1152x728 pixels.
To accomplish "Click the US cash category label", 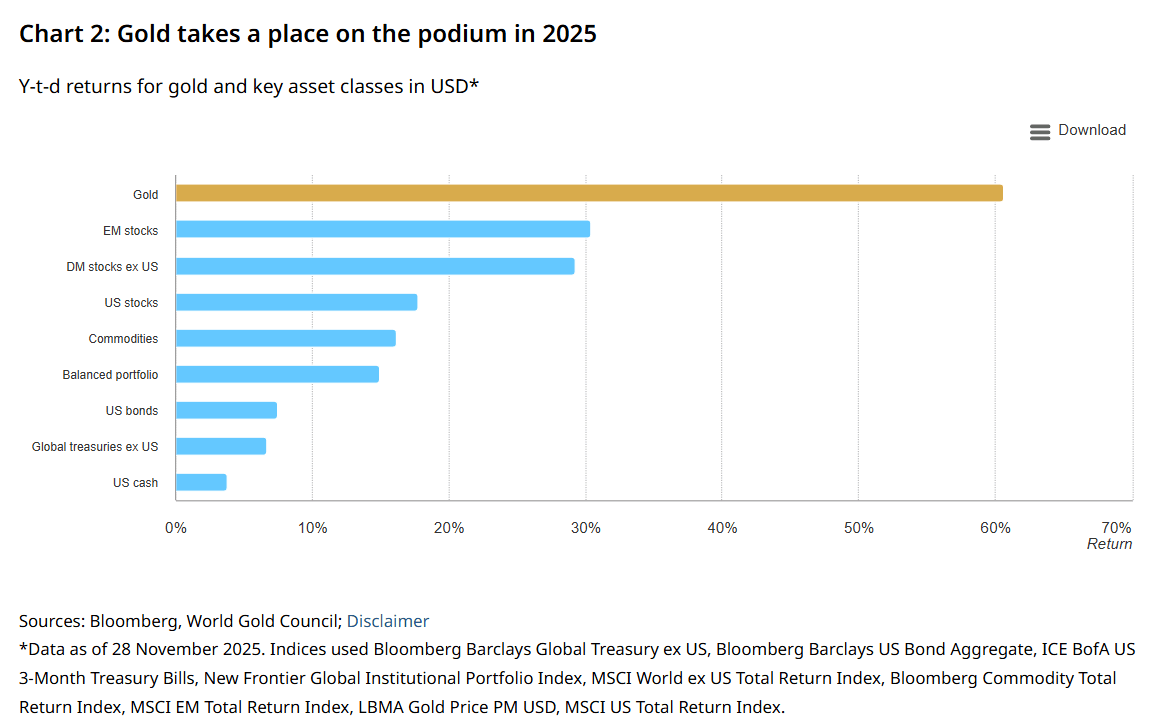I will coord(135,483).
